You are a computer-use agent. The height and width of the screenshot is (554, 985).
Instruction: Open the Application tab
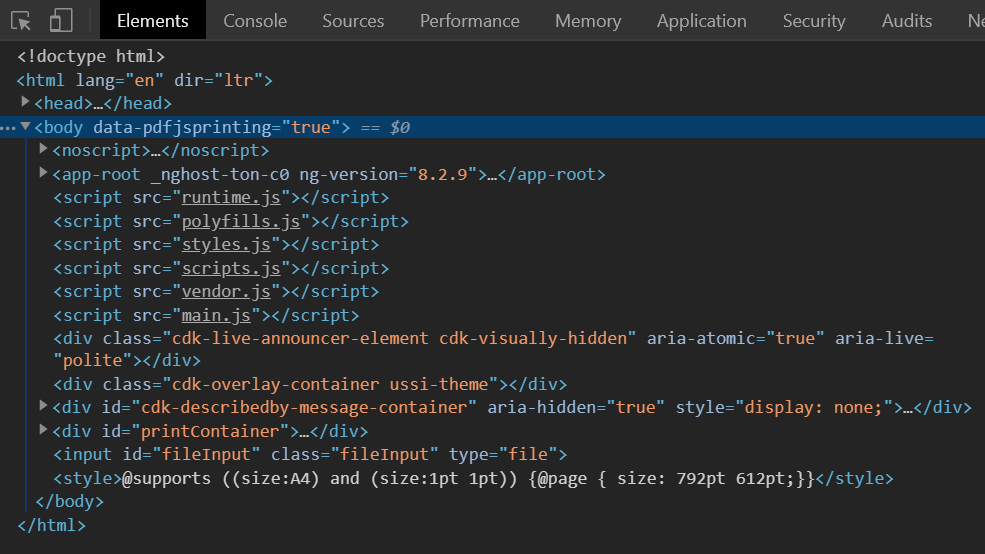pyautogui.click(x=702, y=21)
